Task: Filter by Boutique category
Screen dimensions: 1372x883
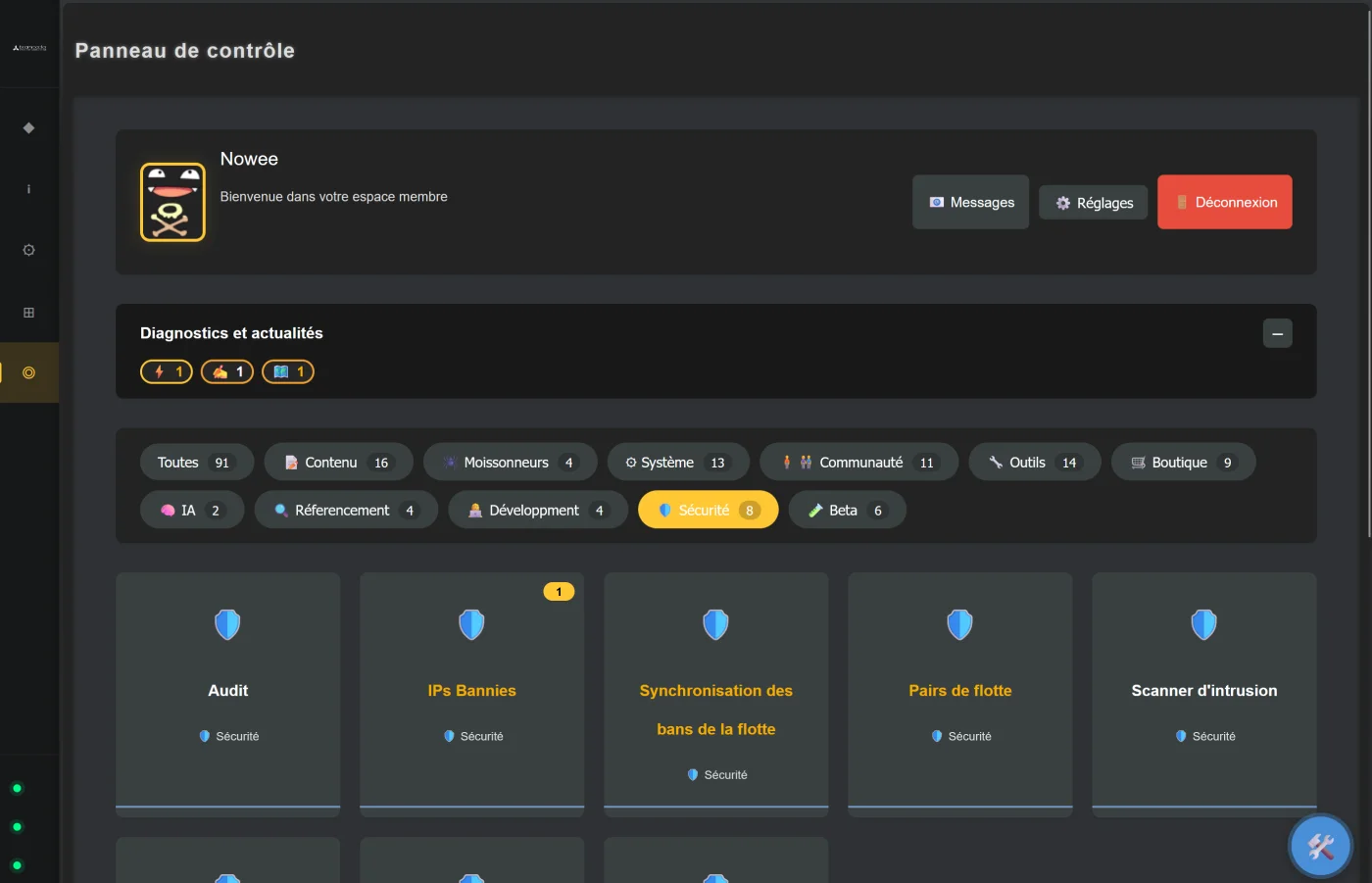Action: tap(1183, 463)
